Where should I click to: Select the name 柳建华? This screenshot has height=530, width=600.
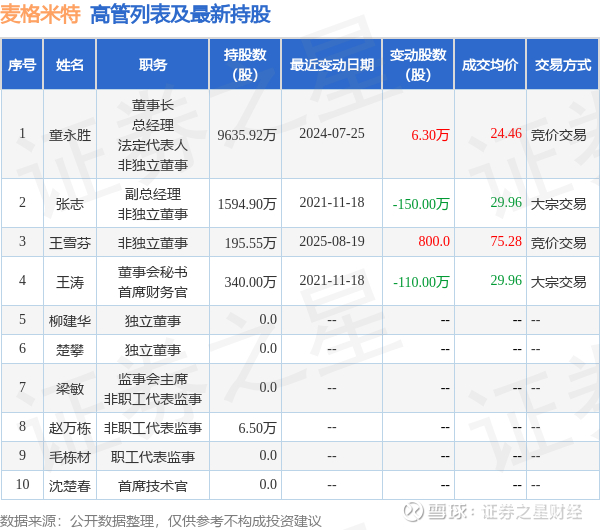coord(70,321)
